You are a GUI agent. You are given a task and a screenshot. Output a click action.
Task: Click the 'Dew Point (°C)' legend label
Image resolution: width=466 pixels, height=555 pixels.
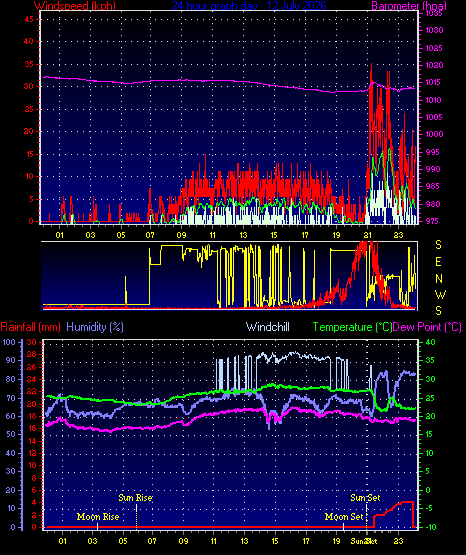tap(427, 327)
